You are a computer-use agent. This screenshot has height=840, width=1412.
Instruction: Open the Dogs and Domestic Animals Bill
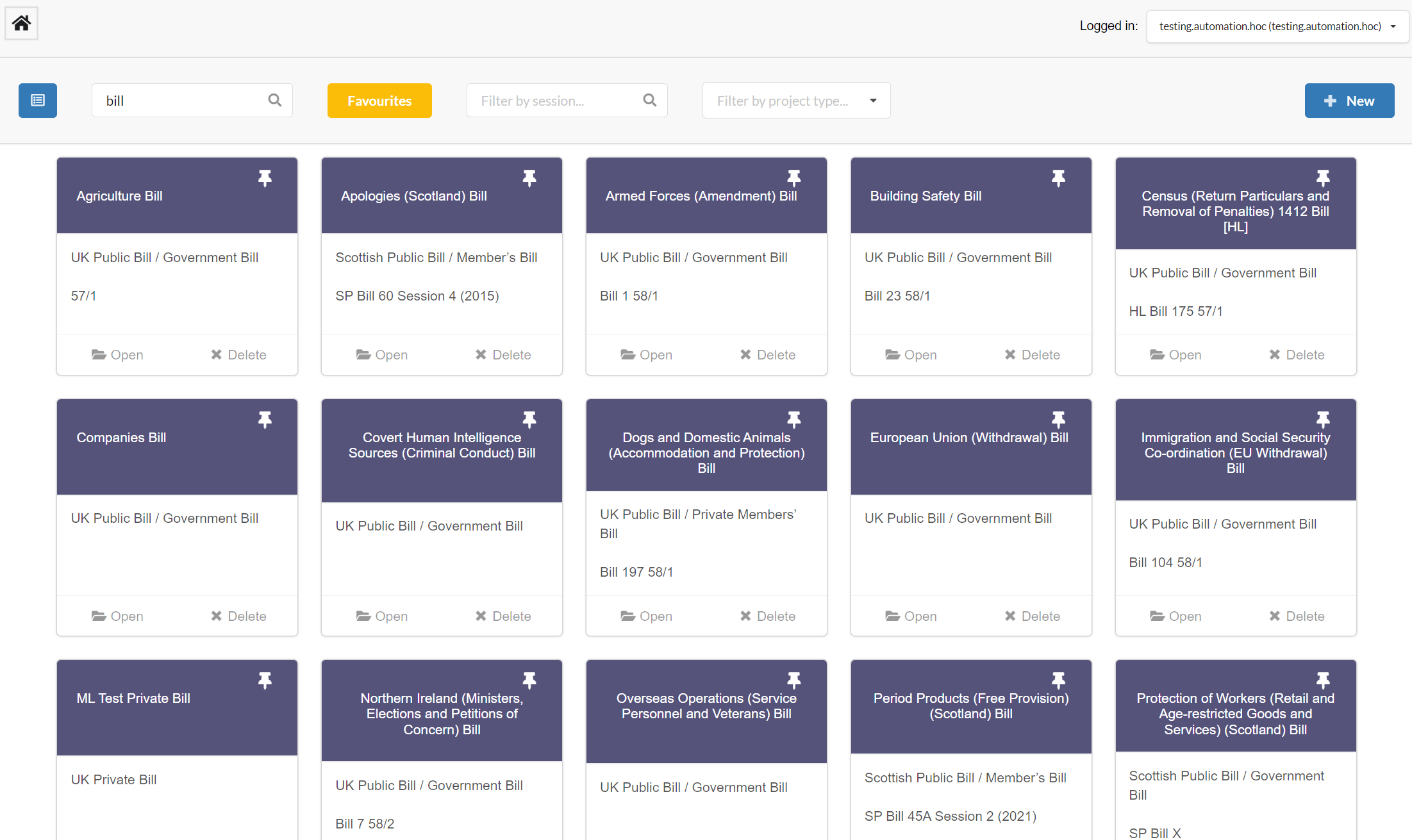(x=646, y=616)
